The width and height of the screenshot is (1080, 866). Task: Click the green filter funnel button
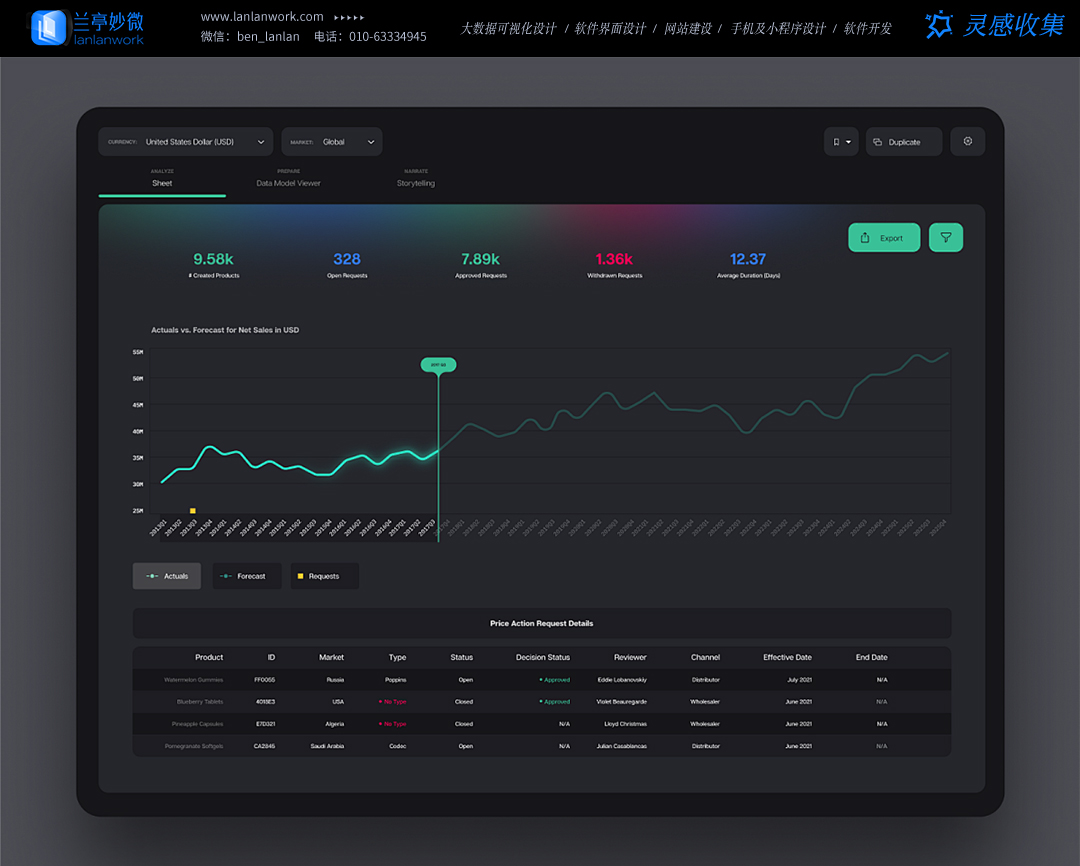tap(945, 238)
